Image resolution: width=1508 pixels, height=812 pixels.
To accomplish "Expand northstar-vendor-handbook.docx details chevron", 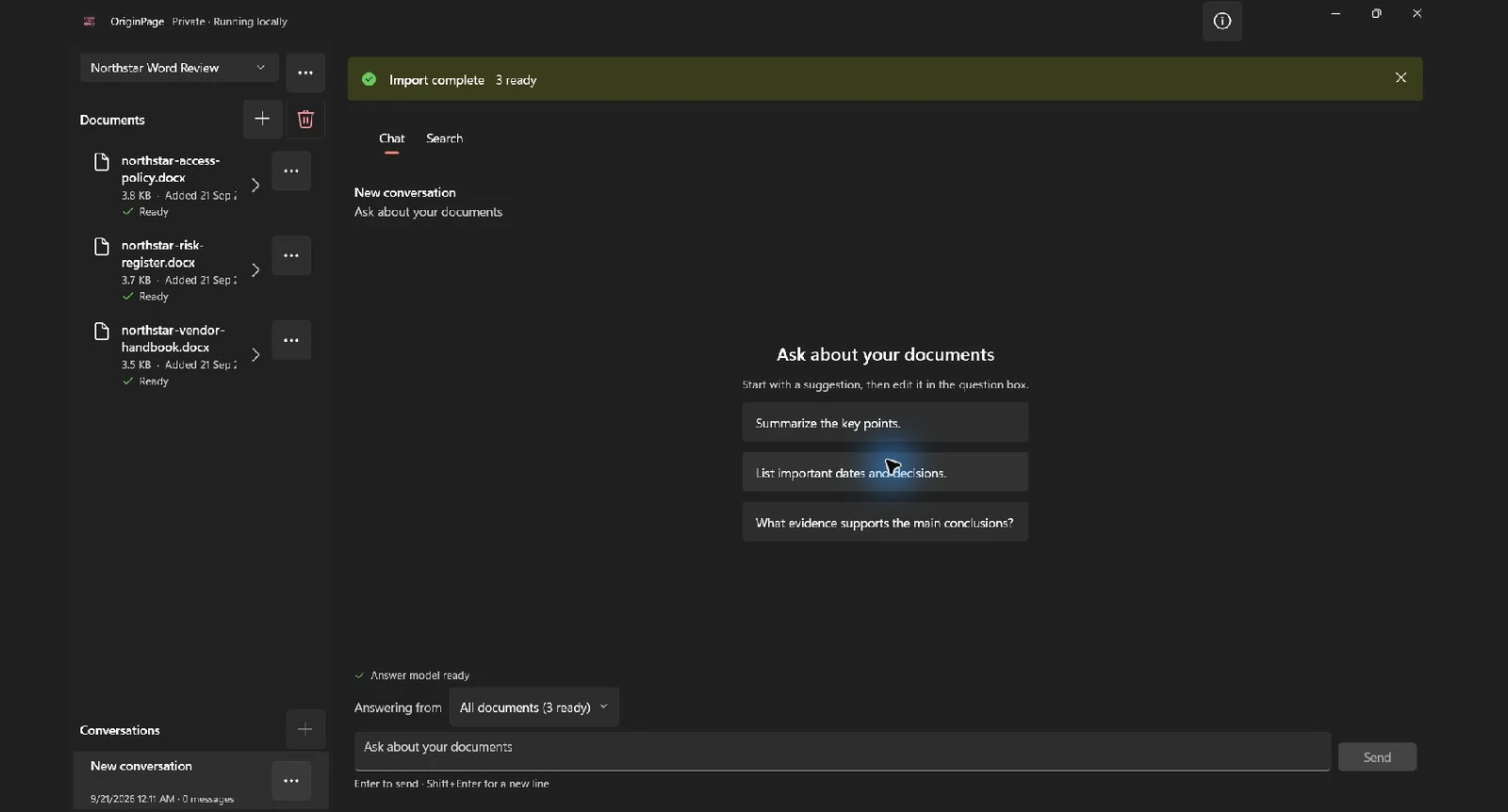I will (x=254, y=354).
